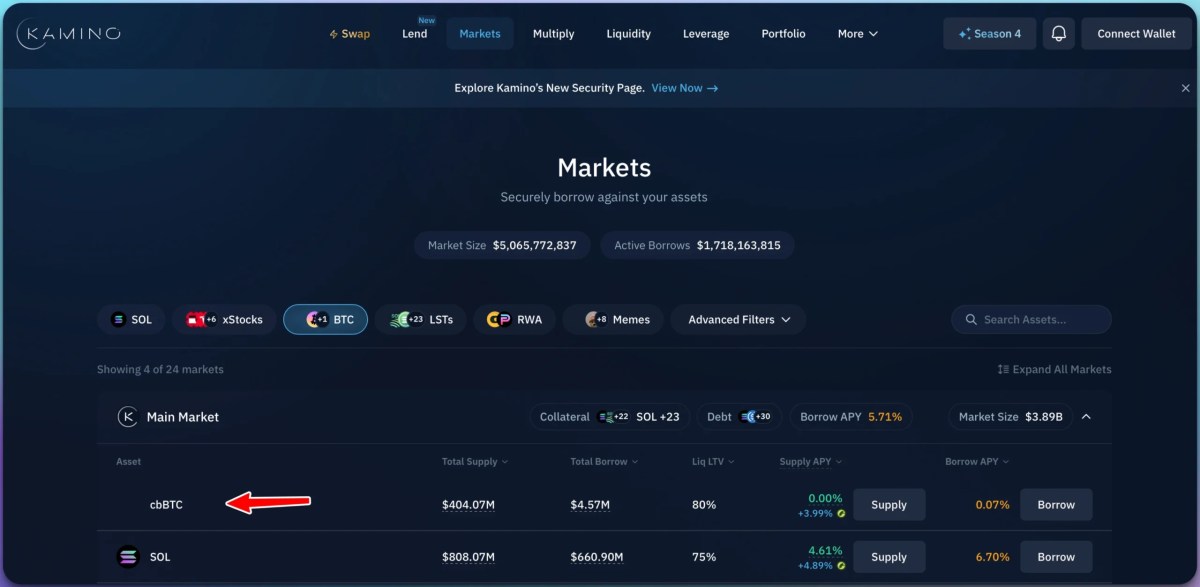The width and height of the screenshot is (1200, 587).
Task: Focus the Search Assets field
Action: 1031,320
